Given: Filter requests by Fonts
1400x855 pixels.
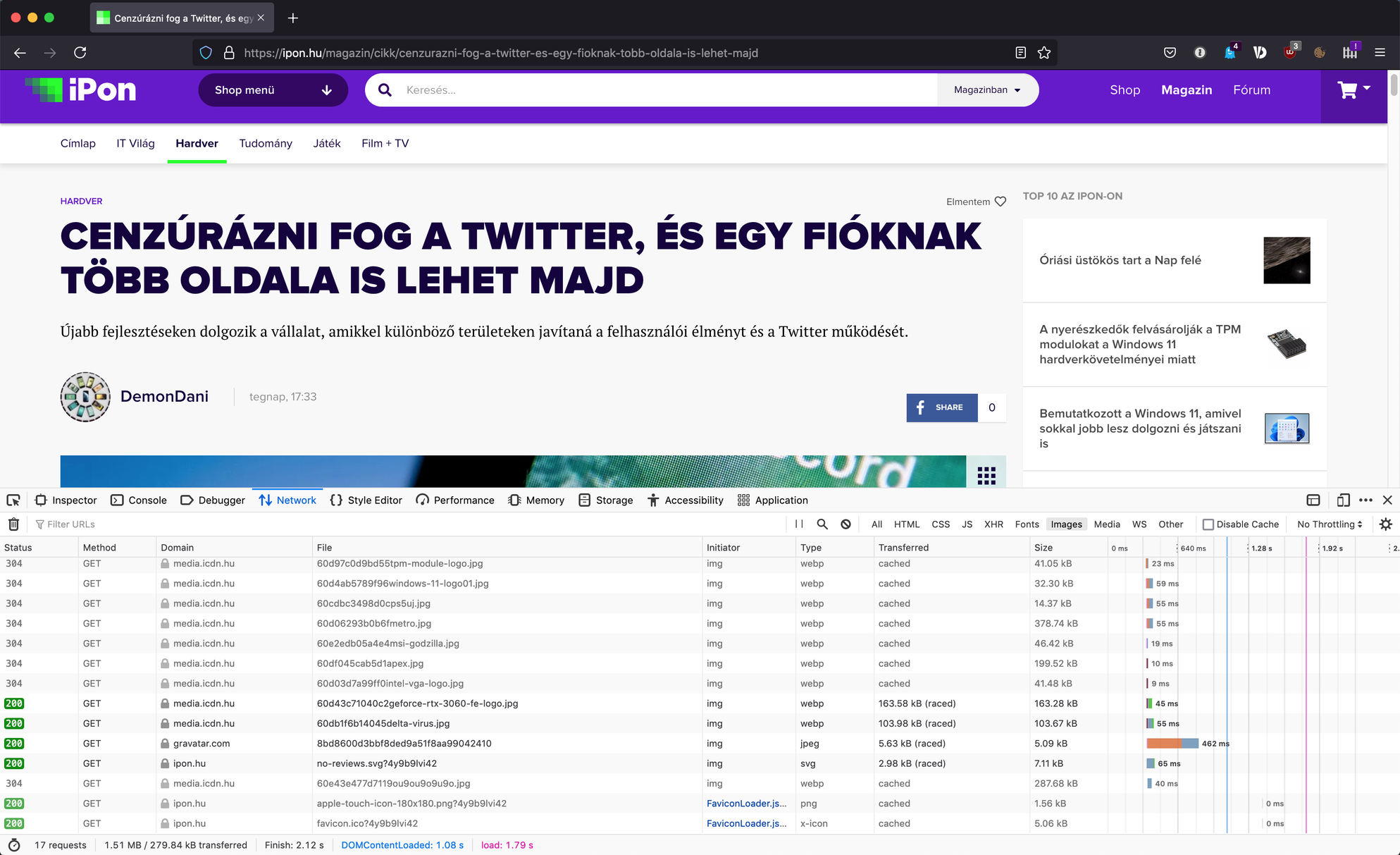Looking at the screenshot, I should [1027, 524].
